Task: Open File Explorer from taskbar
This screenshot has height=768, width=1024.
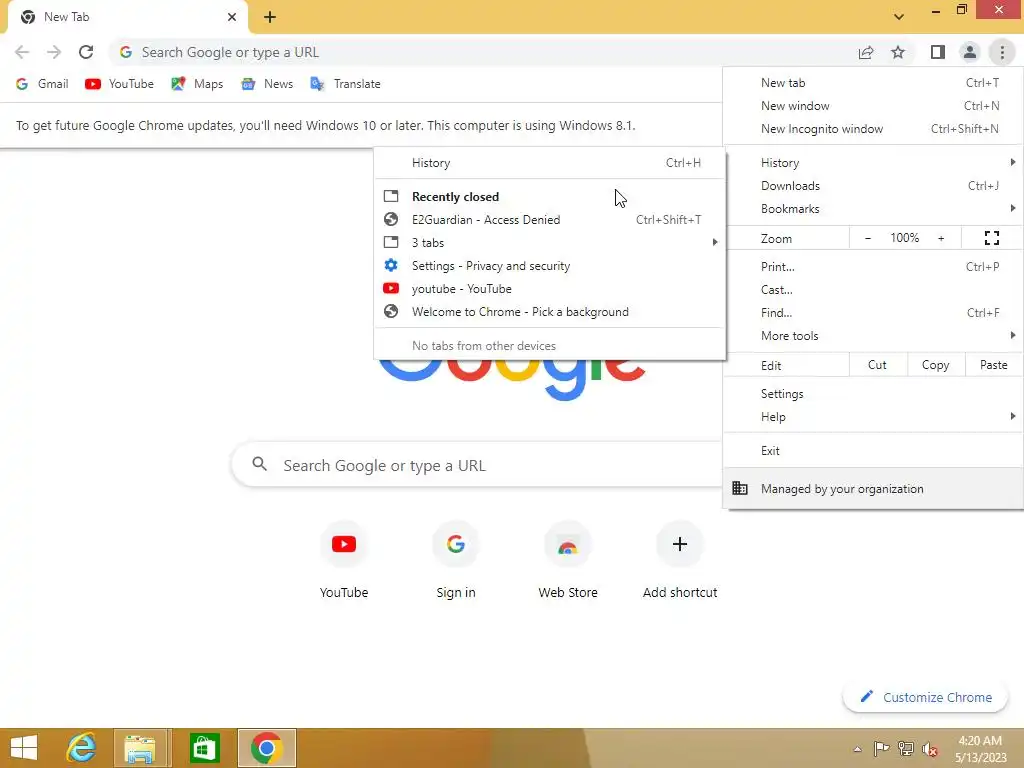Action: [x=140, y=748]
